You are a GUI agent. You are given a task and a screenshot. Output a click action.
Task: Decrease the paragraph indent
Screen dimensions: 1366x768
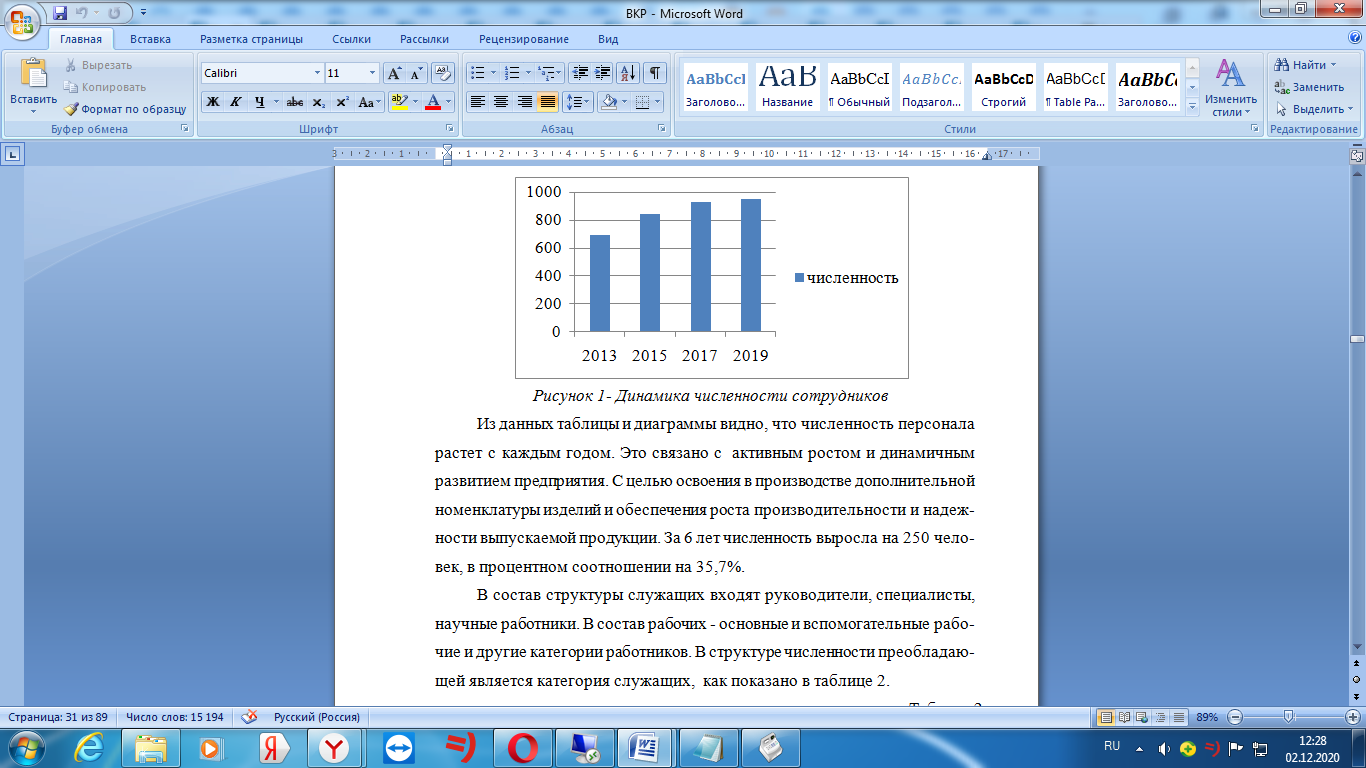pos(580,73)
